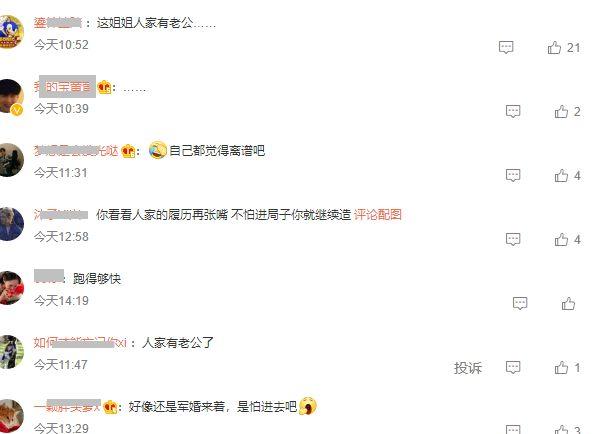This screenshot has height=434, width=595.
Task: Open the 评论配图 link
Action: 378,215
